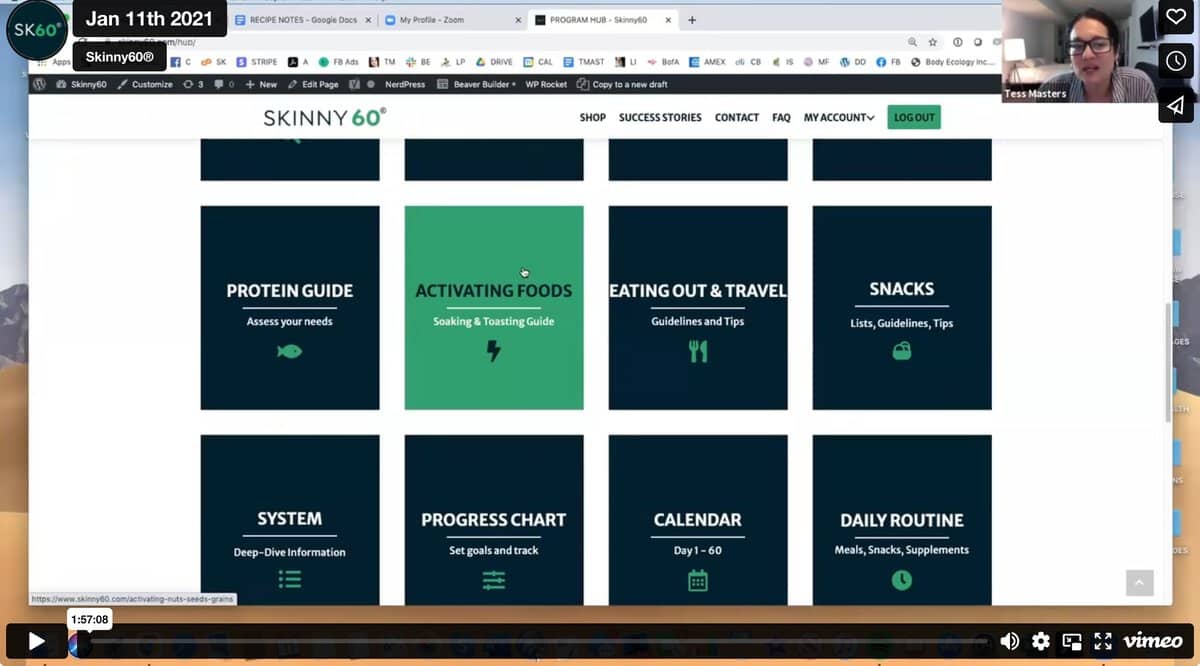
Task: Open the Eating Out & Travel tile
Action: pyautogui.click(x=698, y=308)
